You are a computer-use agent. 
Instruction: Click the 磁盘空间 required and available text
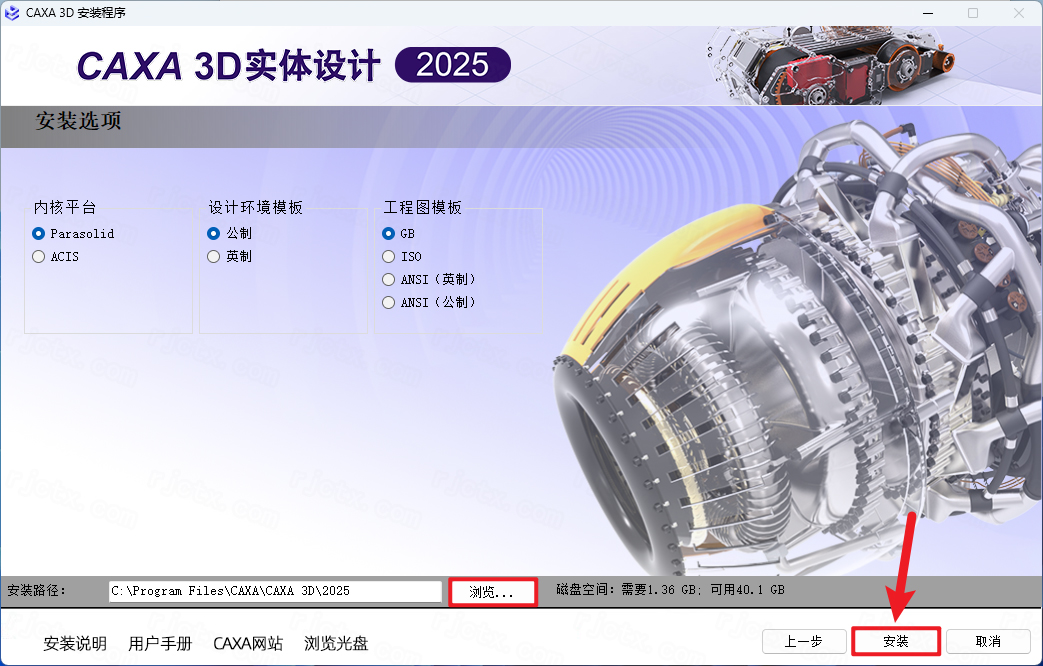[670, 589]
